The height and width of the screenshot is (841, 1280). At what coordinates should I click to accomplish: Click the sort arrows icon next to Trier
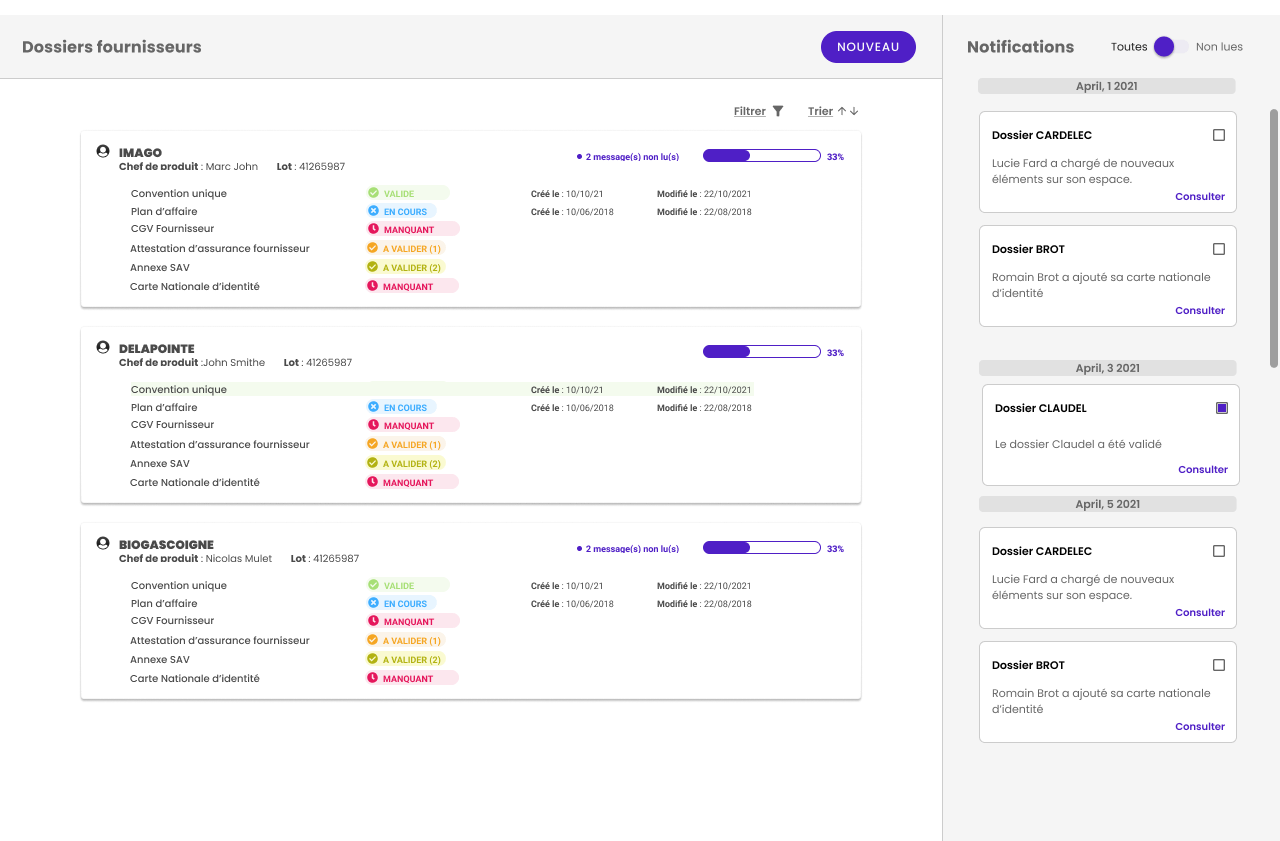(x=848, y=111)
